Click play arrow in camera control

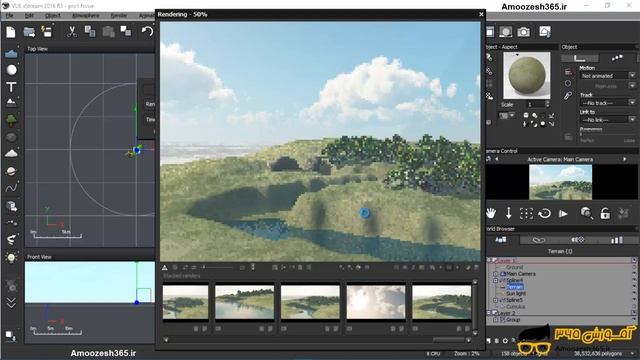click(563, 213)
